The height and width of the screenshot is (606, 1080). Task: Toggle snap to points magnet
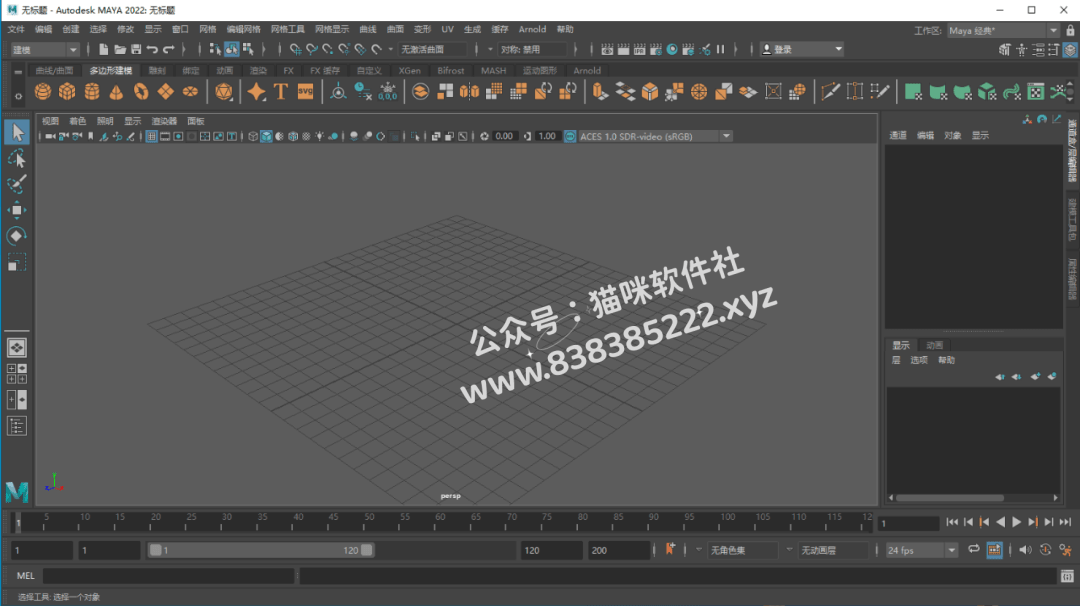click(328, 50)
